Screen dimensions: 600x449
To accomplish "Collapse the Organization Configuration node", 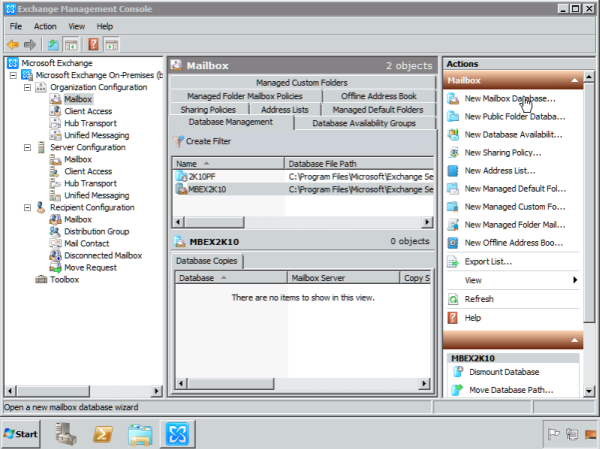I will [x=28, y=87].
